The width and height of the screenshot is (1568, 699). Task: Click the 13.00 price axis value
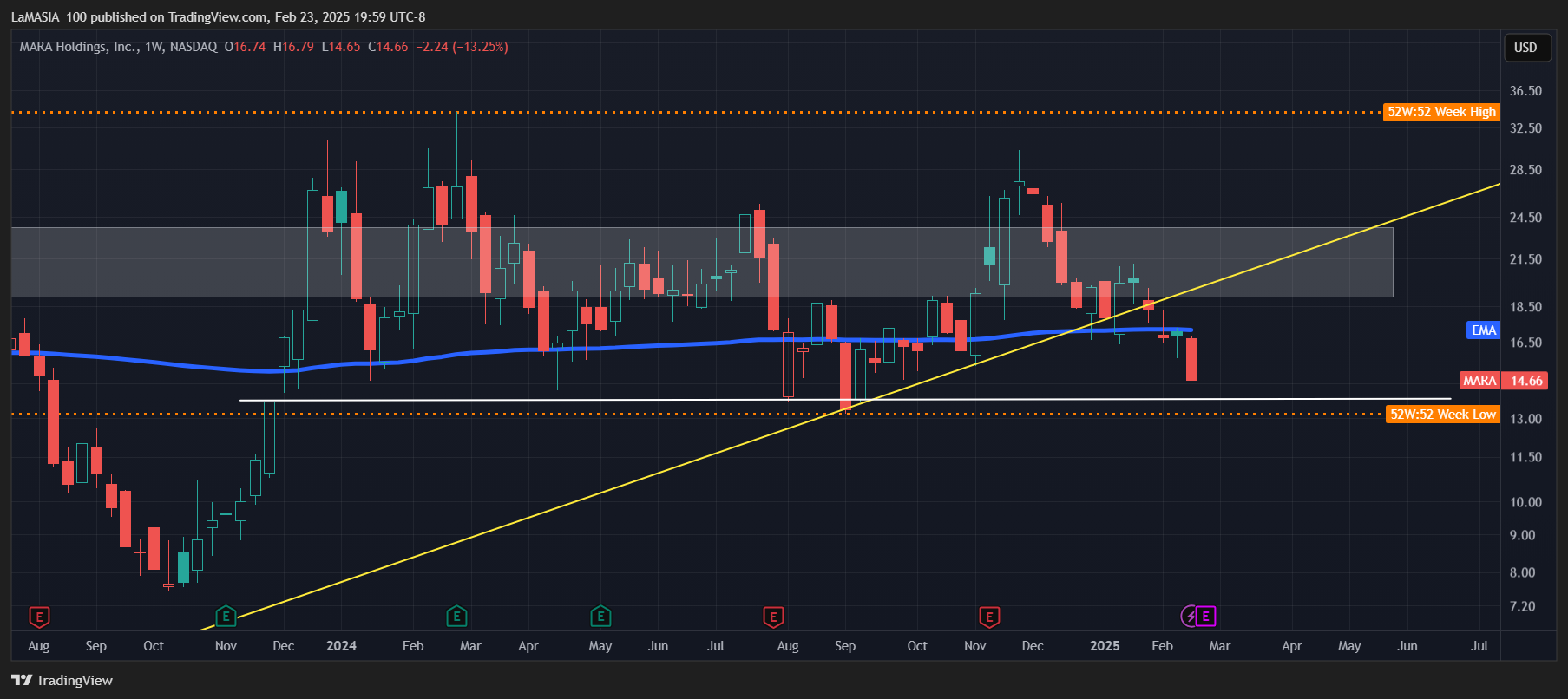[1525, 419]
